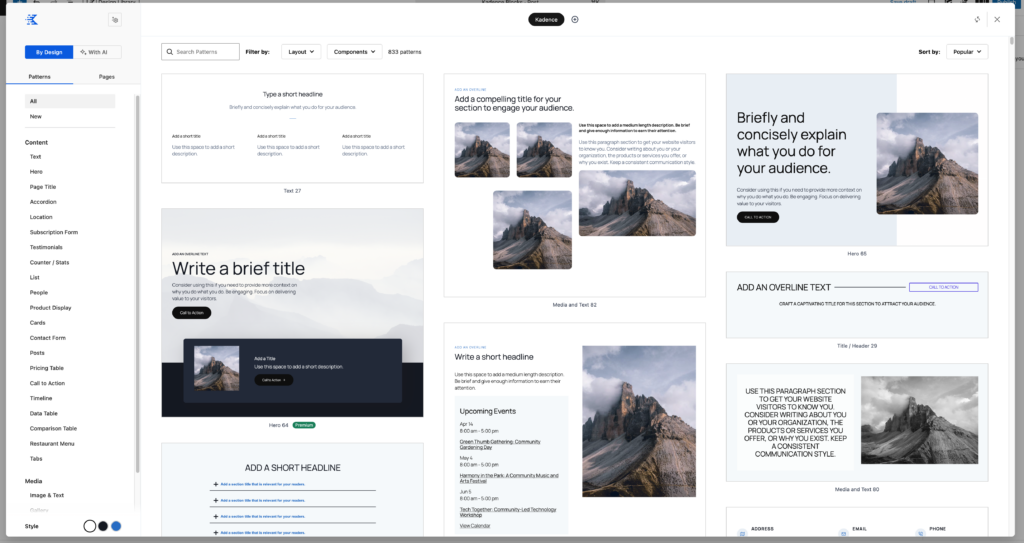Select the blue style color swatch

116,526
